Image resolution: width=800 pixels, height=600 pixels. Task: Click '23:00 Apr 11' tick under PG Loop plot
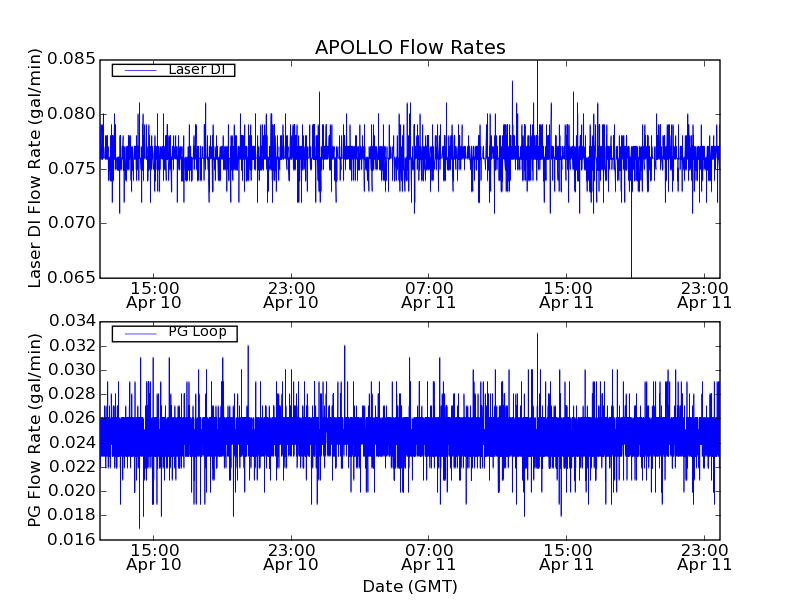click(705, 558)
